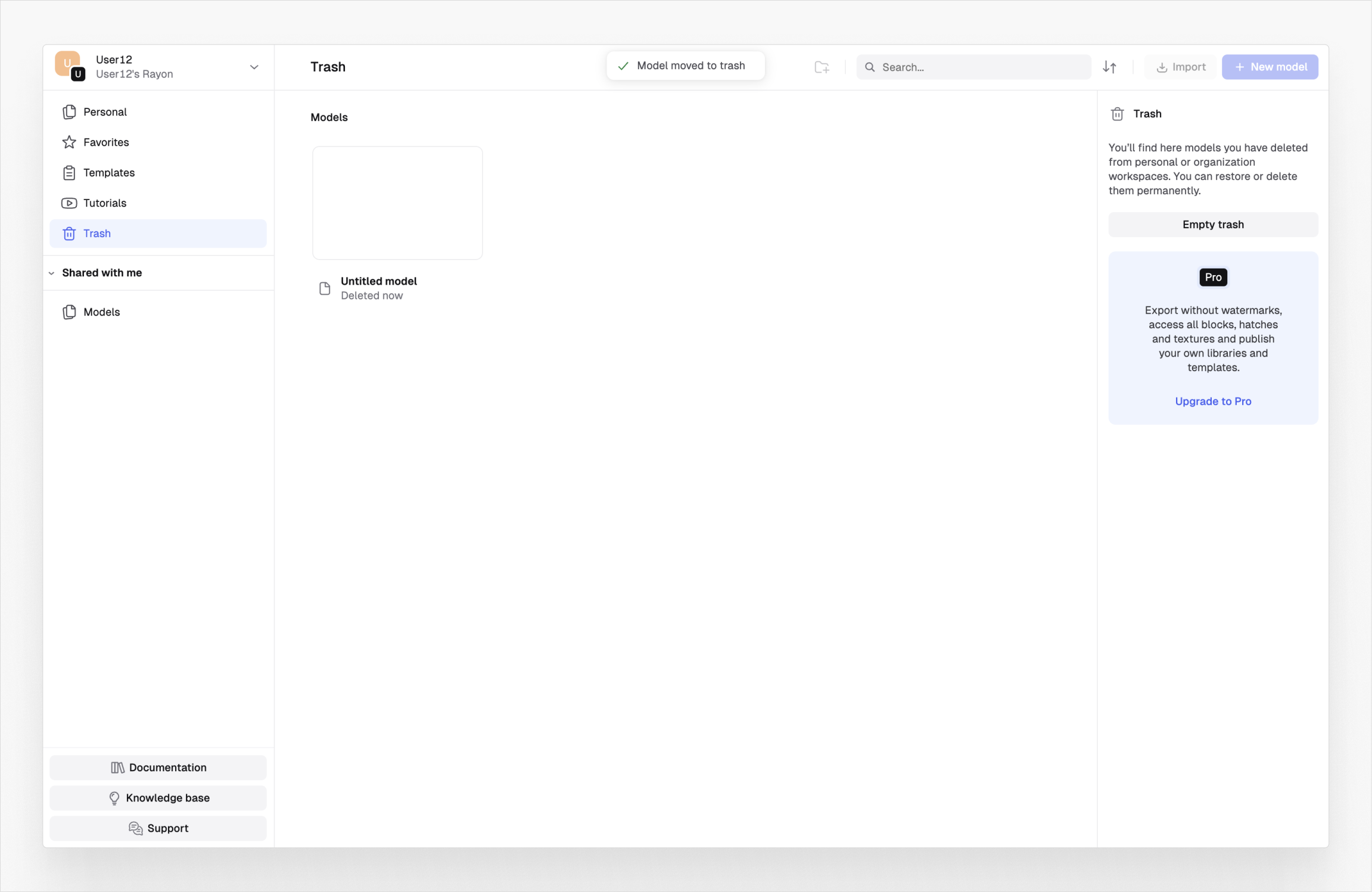Click the Personal files icon in sidebar
The width and height of the screenshot is (1372, 892).
69,112
